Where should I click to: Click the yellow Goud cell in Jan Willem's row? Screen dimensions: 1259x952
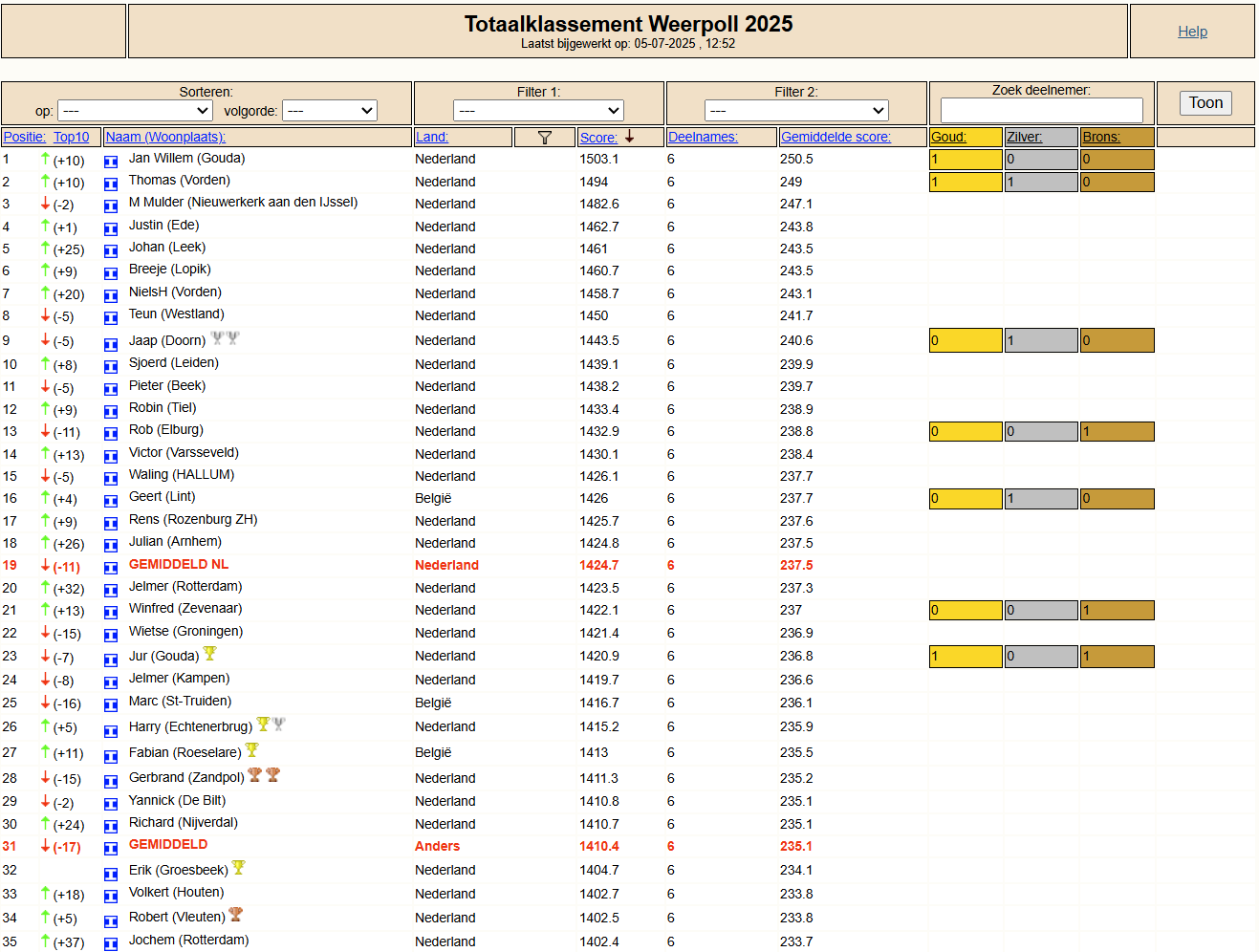pos(966,160)
